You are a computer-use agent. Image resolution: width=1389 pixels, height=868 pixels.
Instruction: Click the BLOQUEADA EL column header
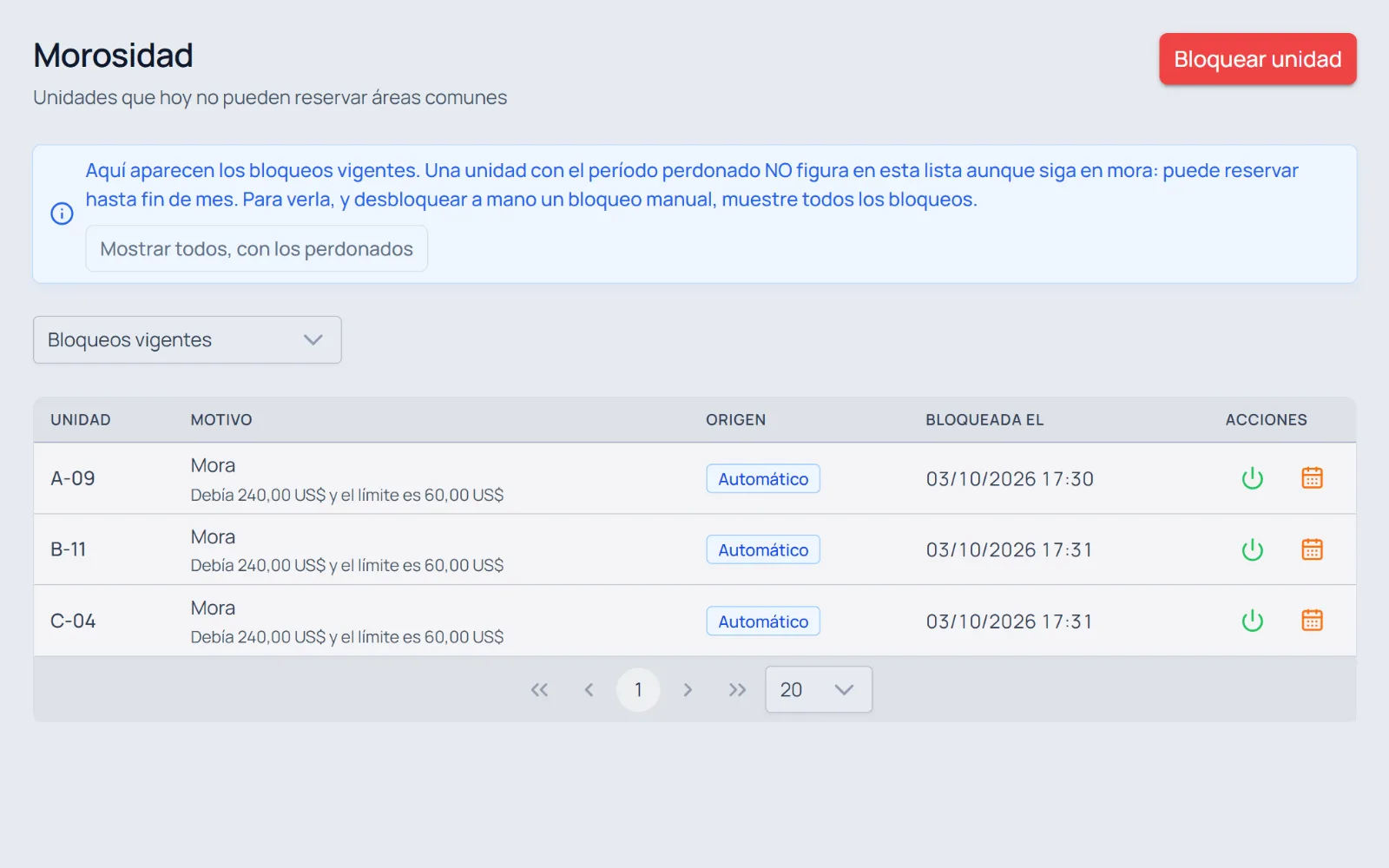[x=984, y=420]
